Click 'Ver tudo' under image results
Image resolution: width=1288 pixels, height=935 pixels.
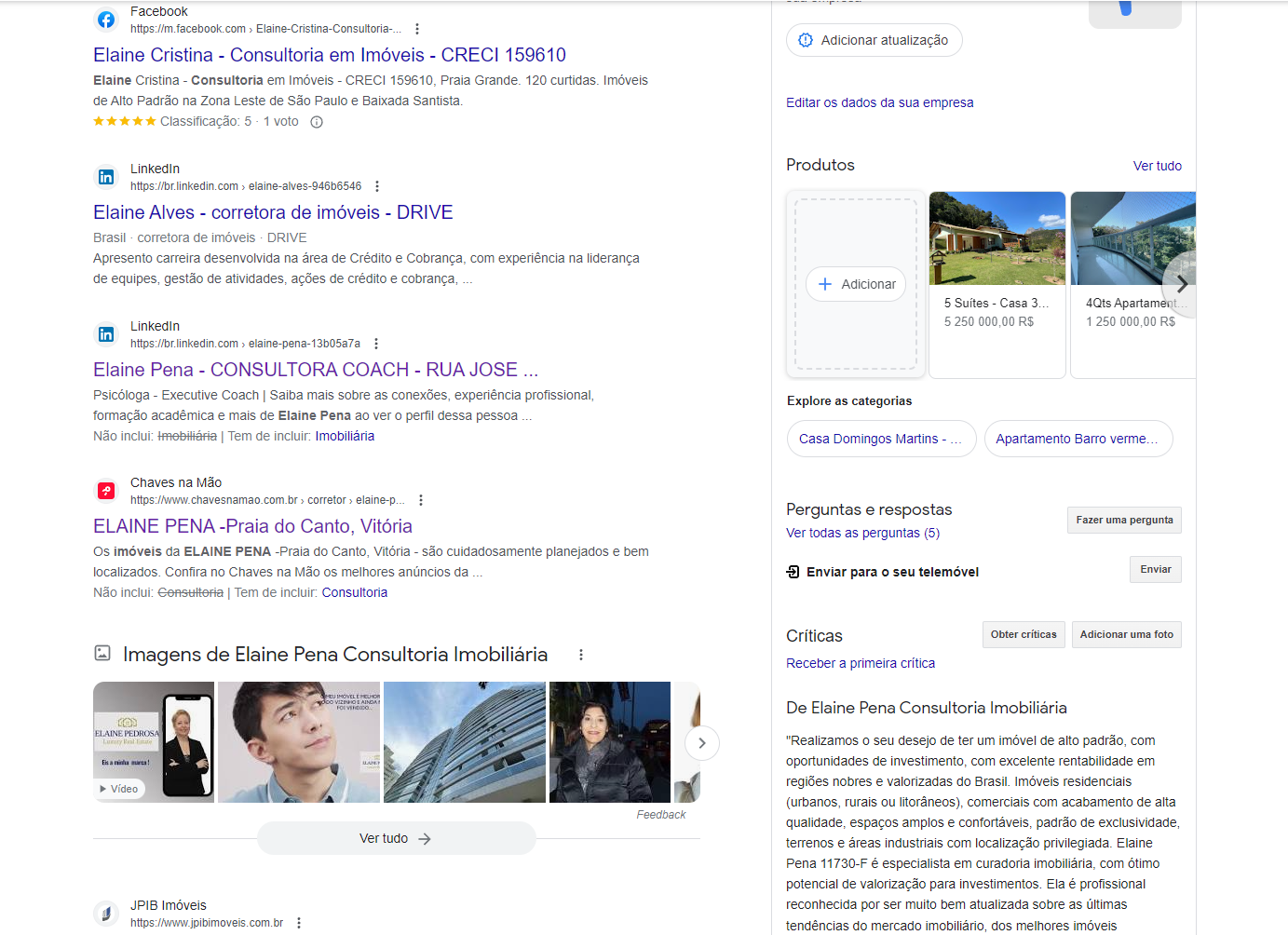(x=397, y=838)
